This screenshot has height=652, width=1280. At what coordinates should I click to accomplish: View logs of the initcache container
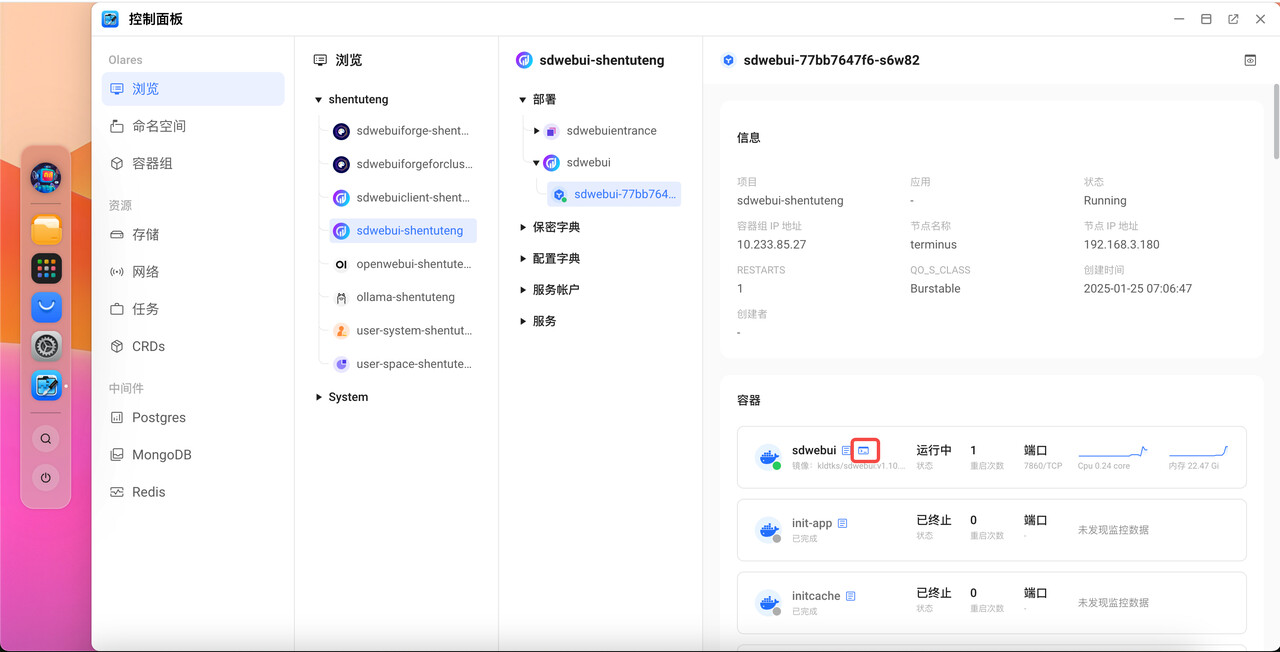(851, 596)
